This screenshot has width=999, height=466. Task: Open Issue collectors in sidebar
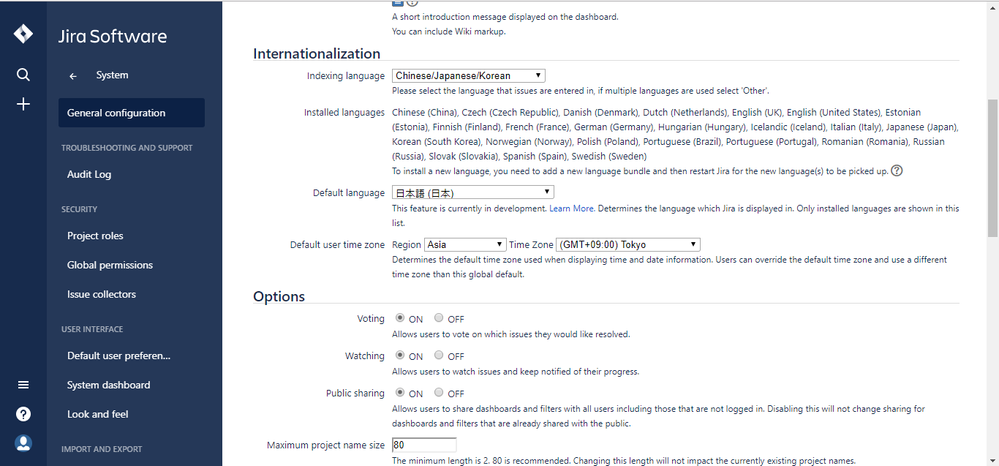click(101, 295)
